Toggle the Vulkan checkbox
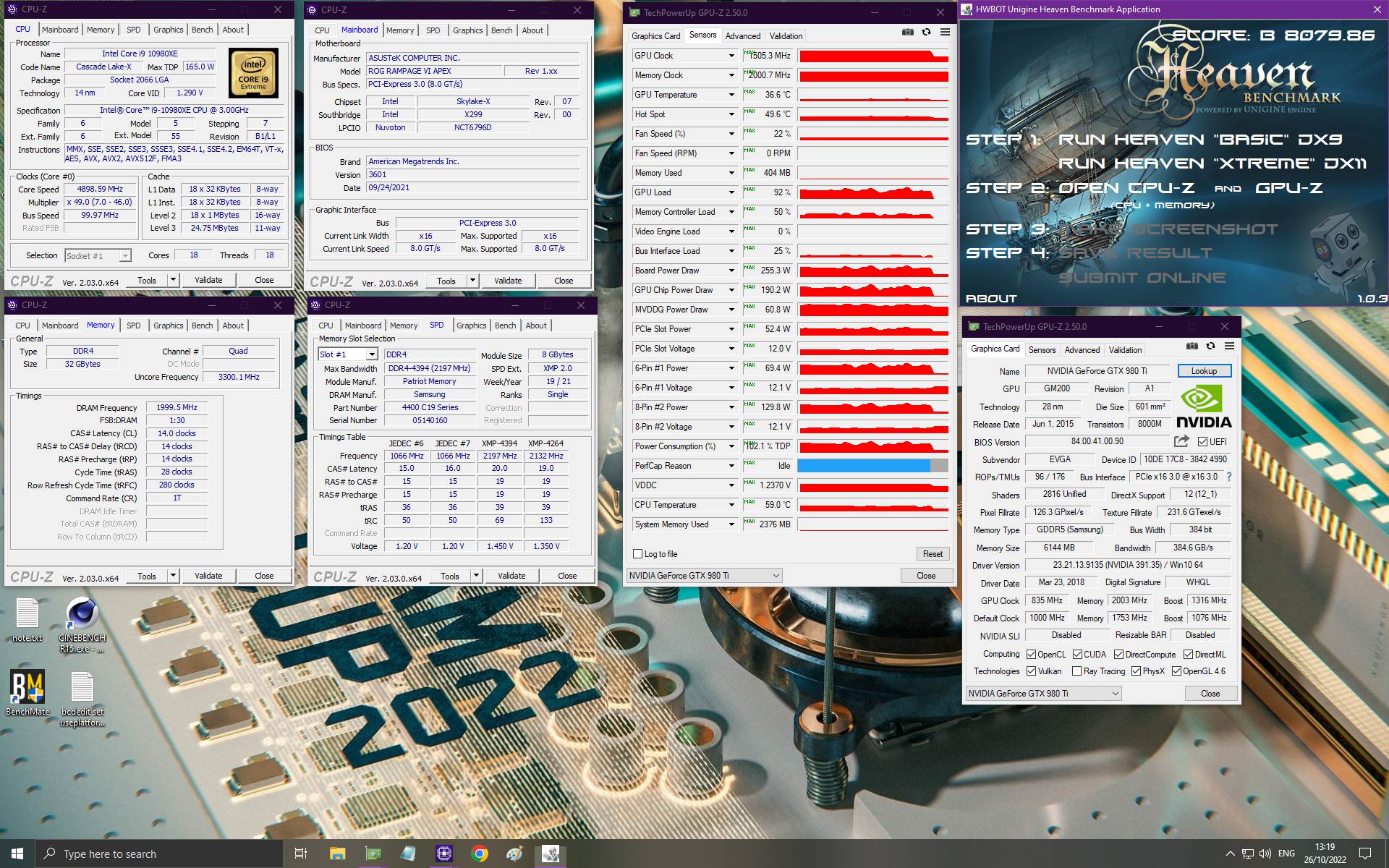 (x=1031, y=671)
